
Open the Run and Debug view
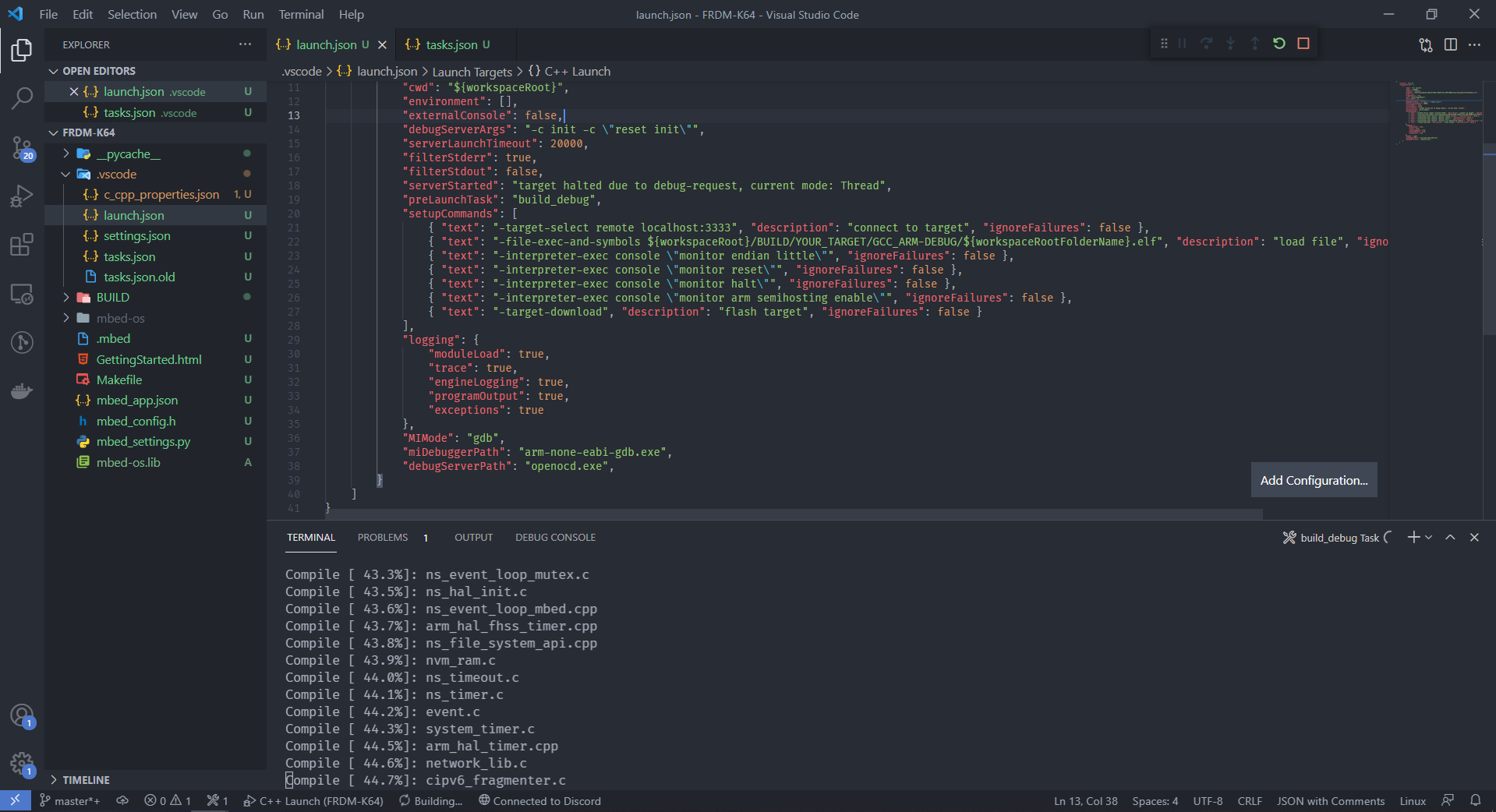click(x=22, y=196)
